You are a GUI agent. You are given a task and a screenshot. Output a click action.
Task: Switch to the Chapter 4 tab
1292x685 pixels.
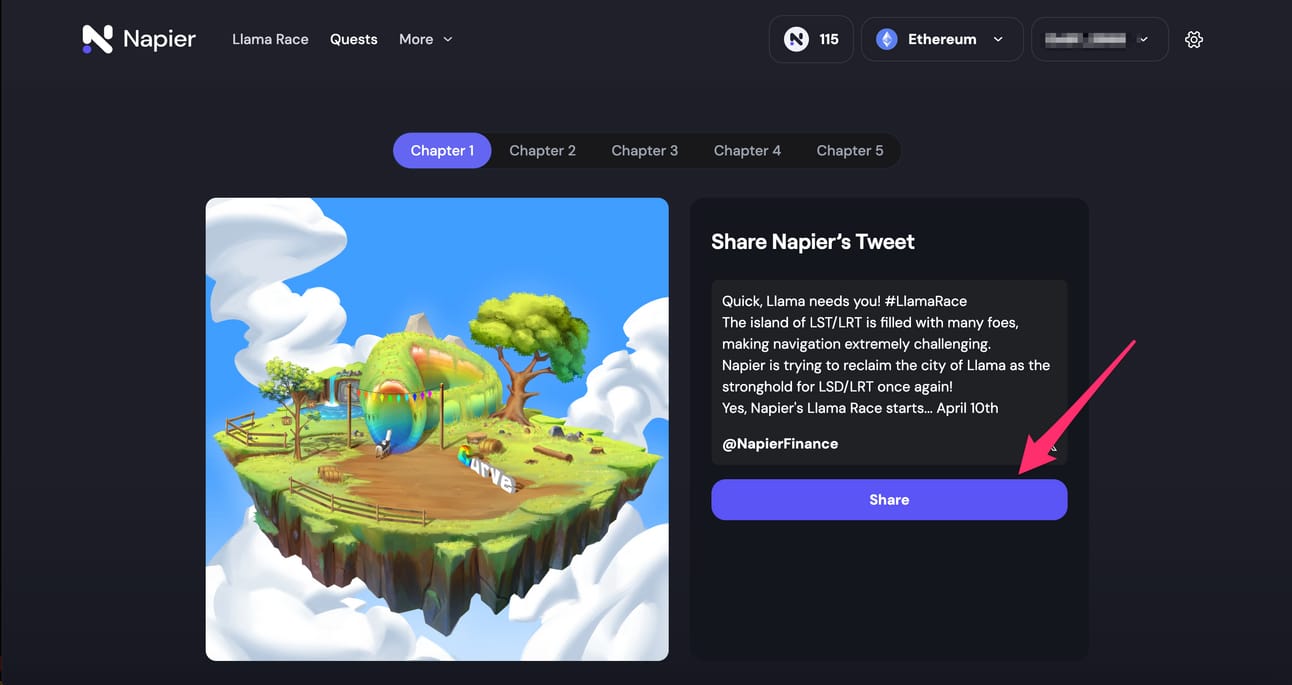[x=747, y=150]
